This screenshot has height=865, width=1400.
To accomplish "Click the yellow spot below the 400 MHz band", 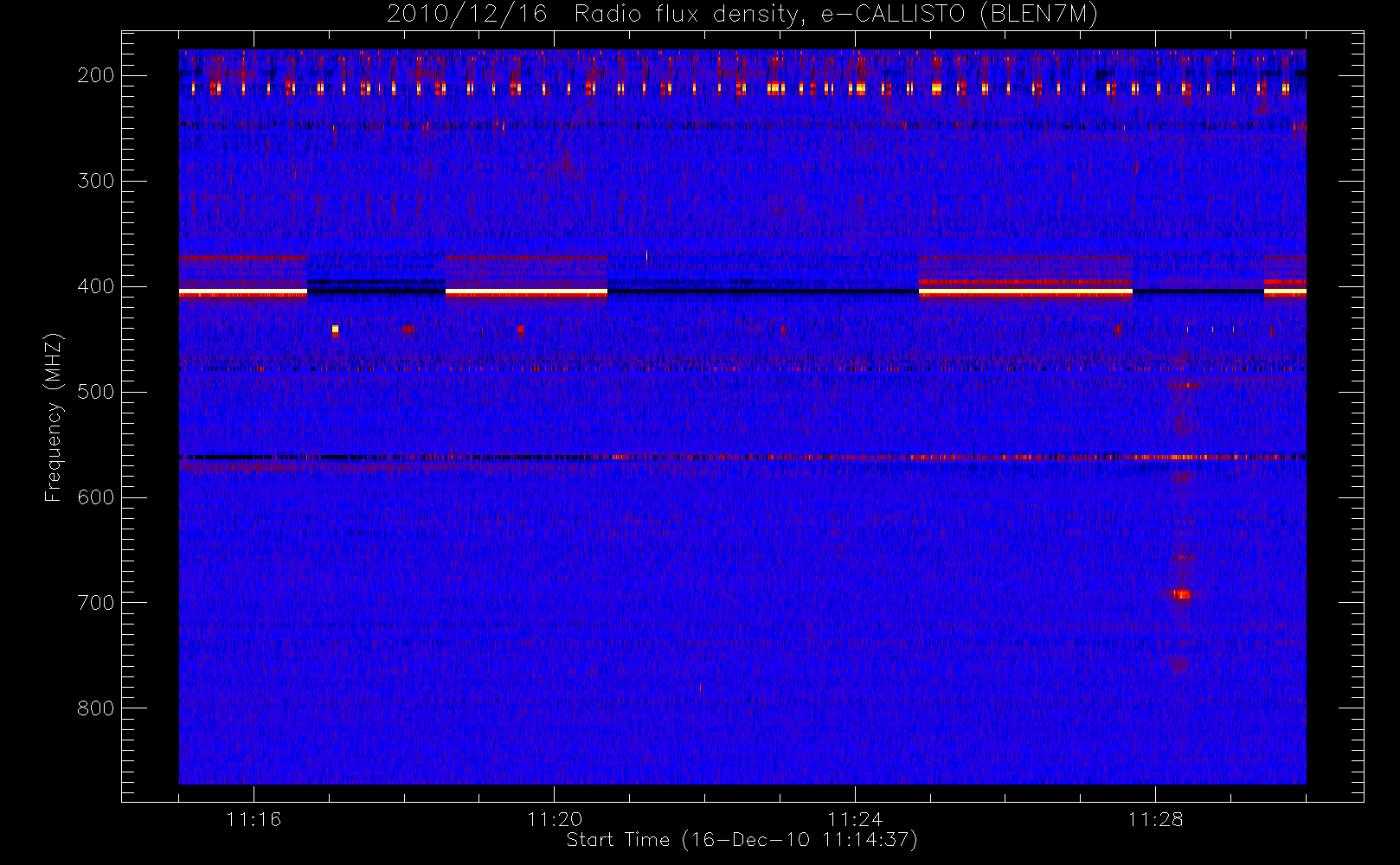I will coord(336,329).
